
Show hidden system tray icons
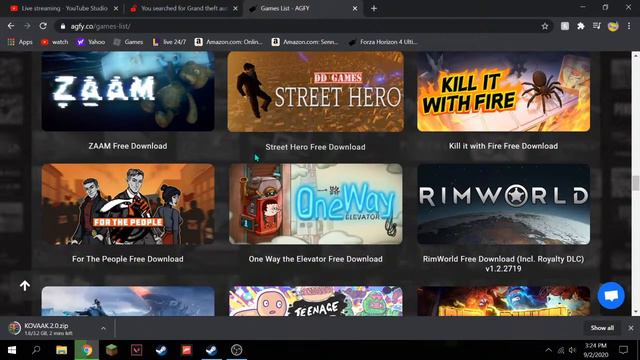click(548, 350)
